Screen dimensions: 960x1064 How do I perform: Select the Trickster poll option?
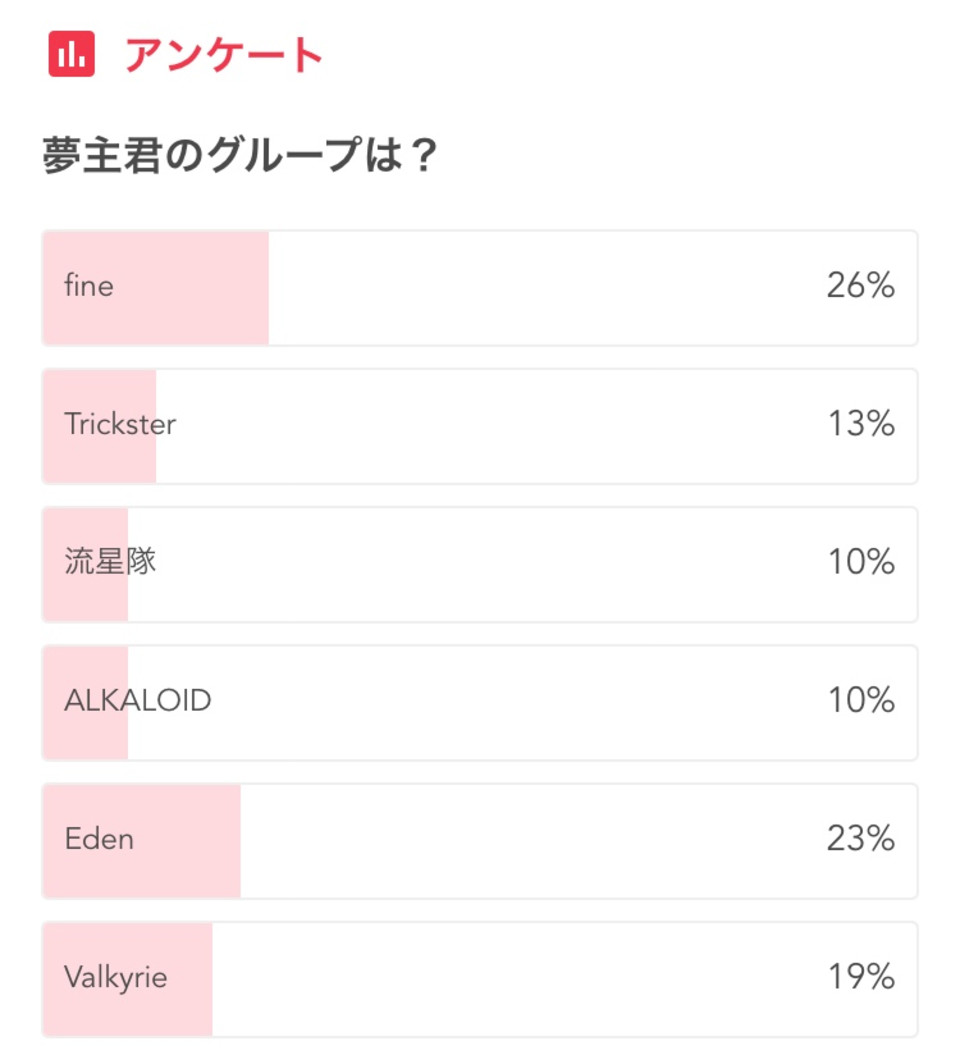480,426
